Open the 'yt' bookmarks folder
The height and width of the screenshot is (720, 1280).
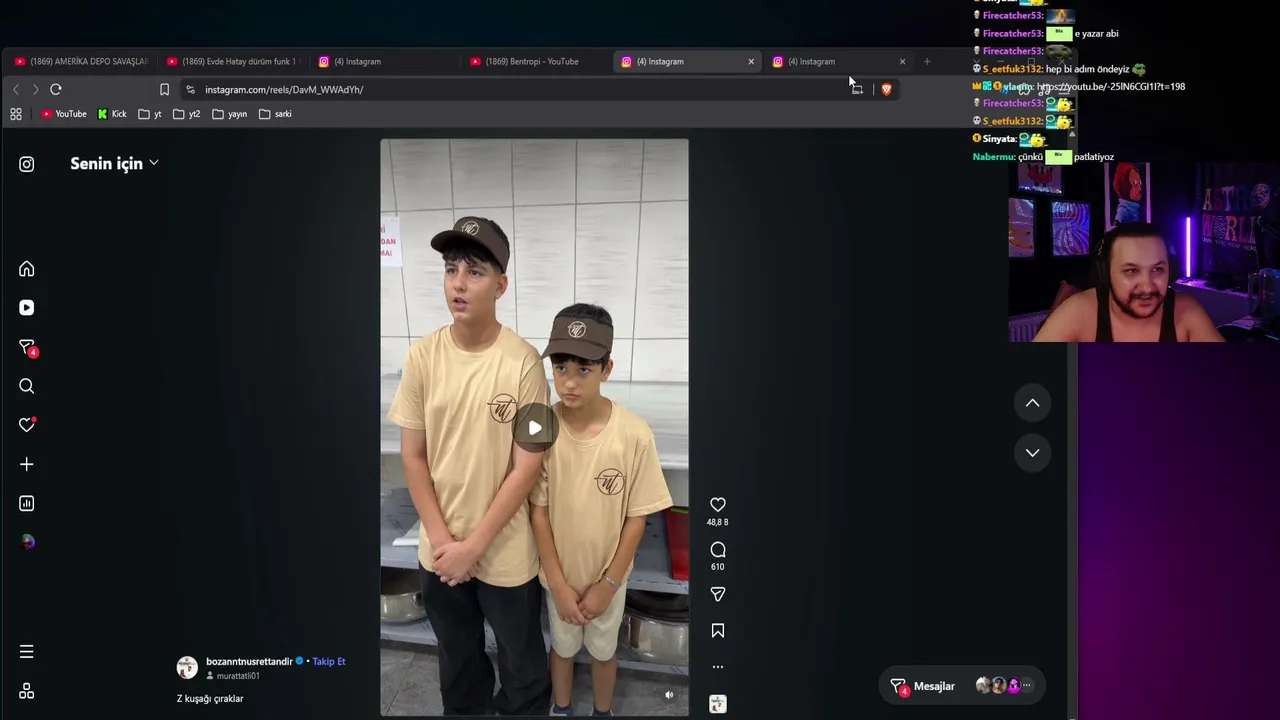click(150, 114)
